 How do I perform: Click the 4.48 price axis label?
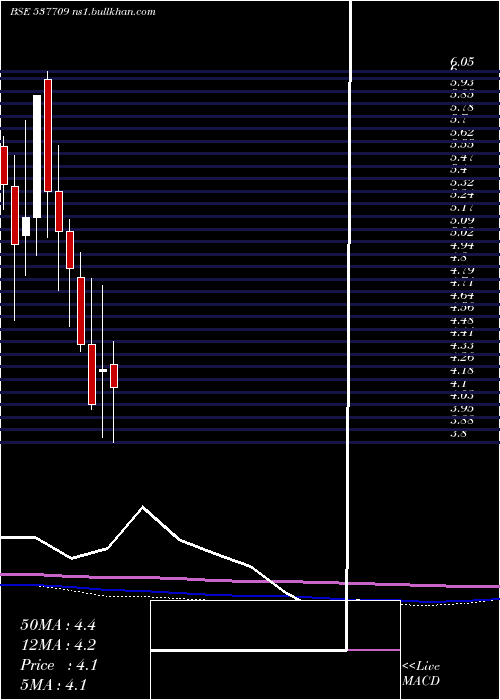(x=462, y=321)
